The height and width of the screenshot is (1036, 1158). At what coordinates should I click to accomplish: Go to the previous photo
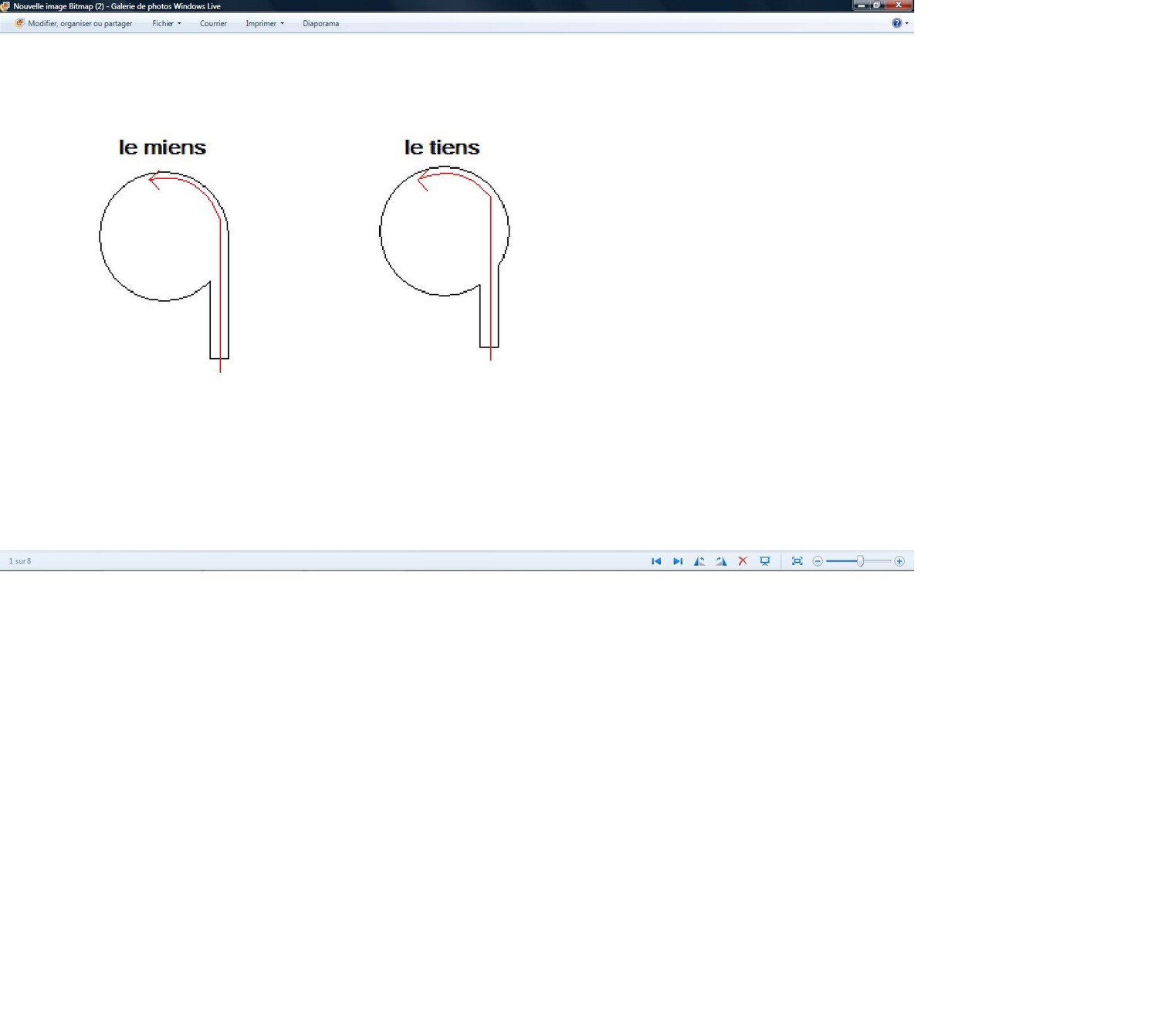pos(656,561)
